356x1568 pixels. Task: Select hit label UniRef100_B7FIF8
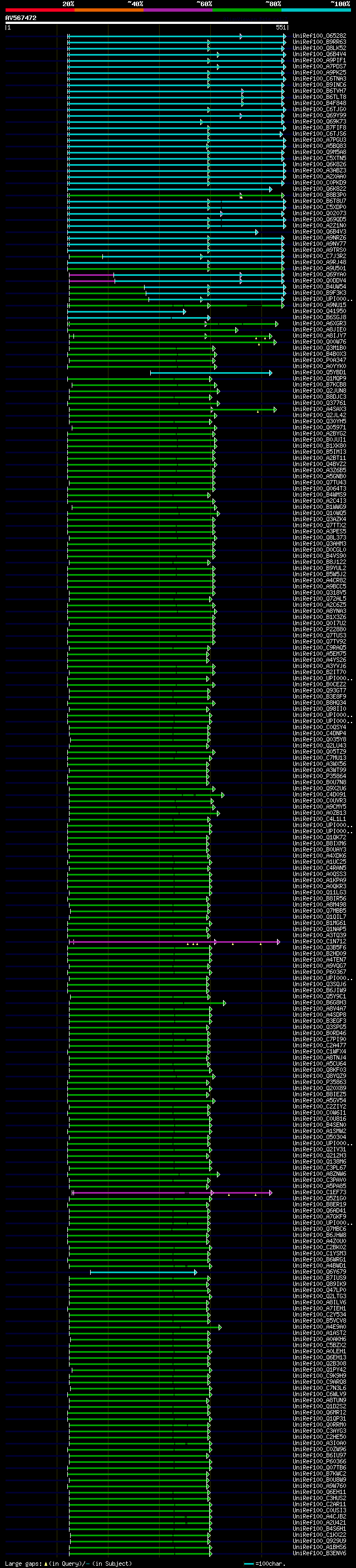click(319, 128)
